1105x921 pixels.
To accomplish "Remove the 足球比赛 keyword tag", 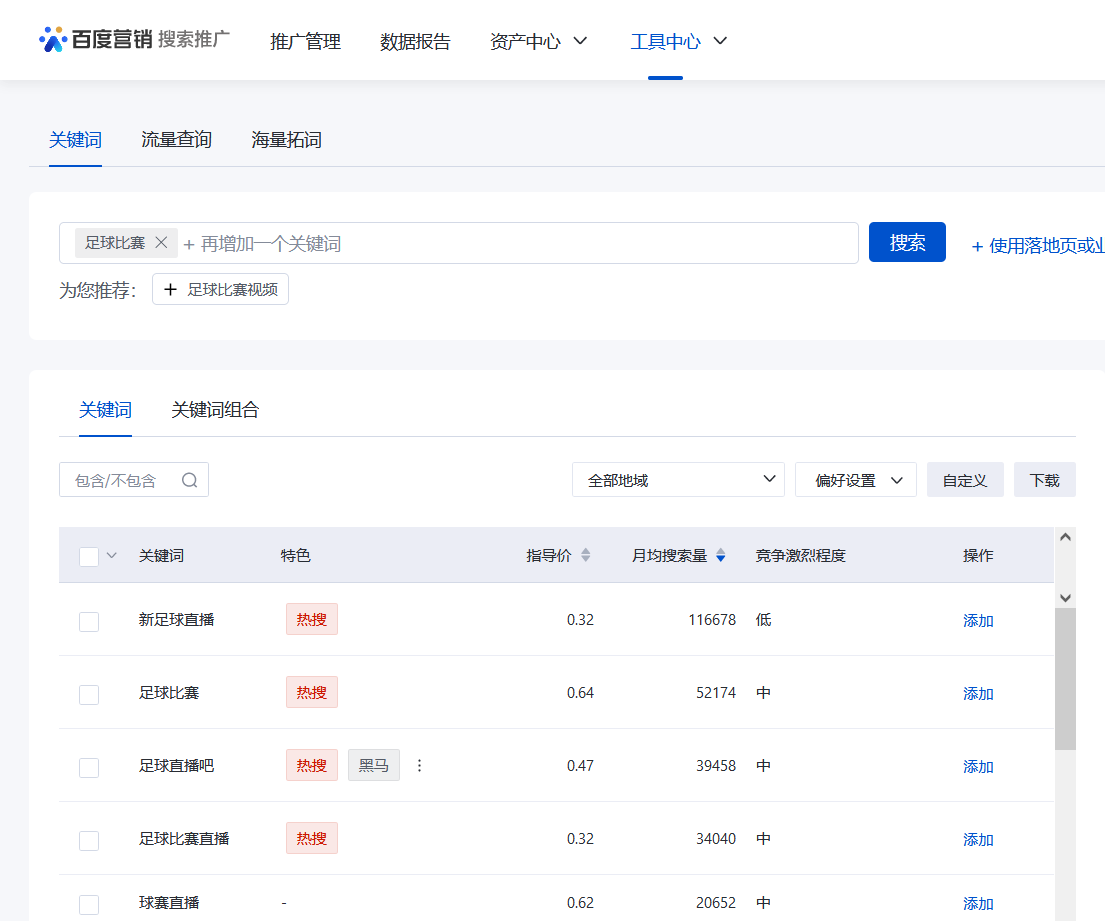I will pos(161,242).
